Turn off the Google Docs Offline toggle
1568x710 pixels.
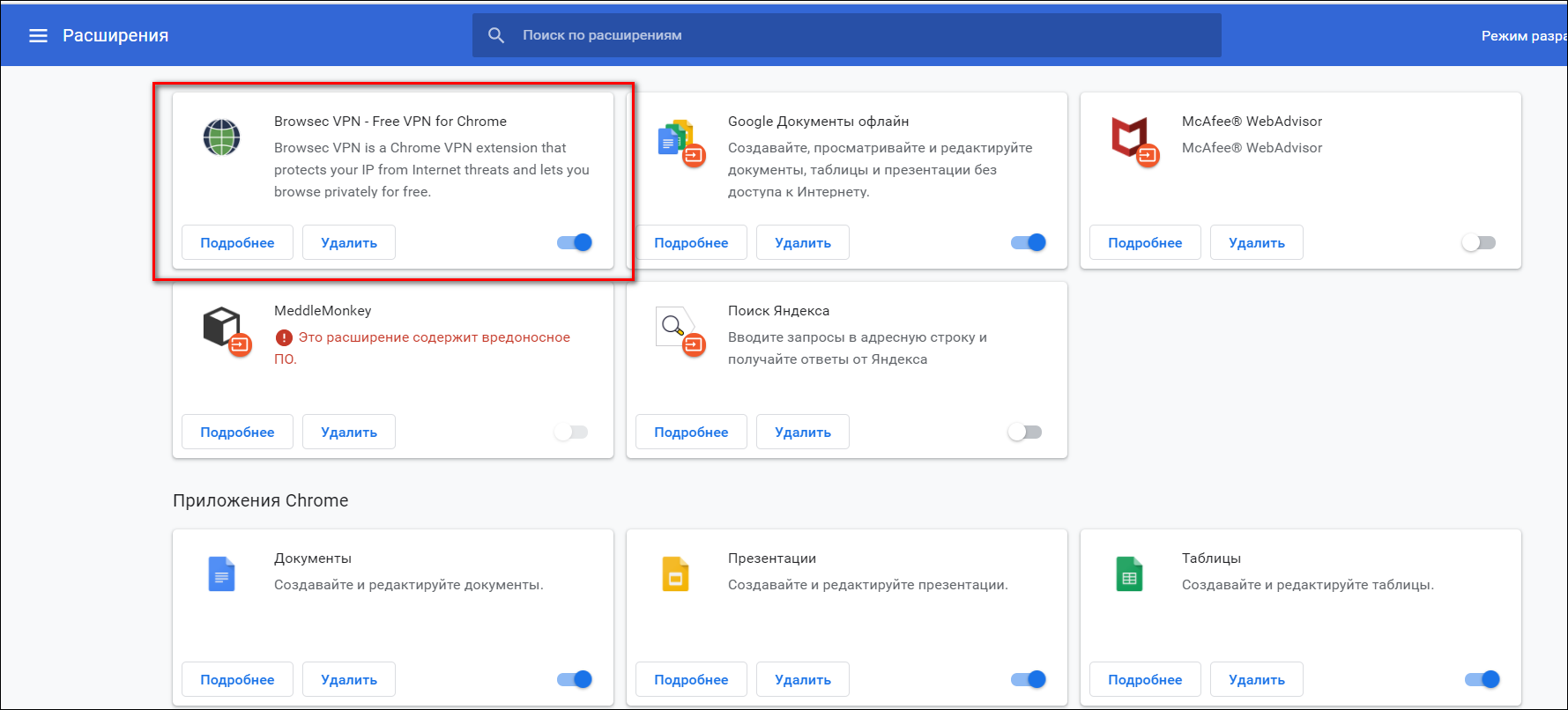tap(1029, 242)
